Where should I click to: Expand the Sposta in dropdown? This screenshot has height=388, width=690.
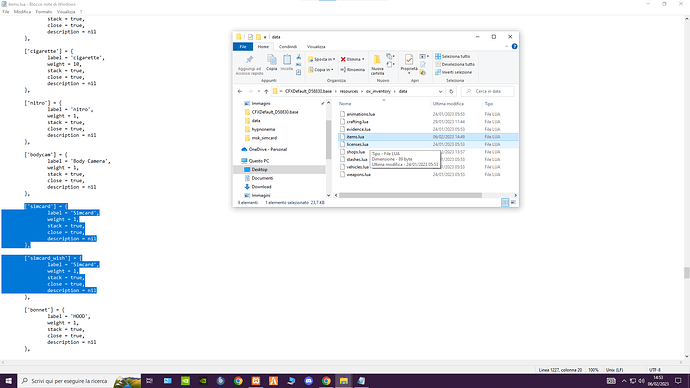pyautogui.click(x=334, y=59)
